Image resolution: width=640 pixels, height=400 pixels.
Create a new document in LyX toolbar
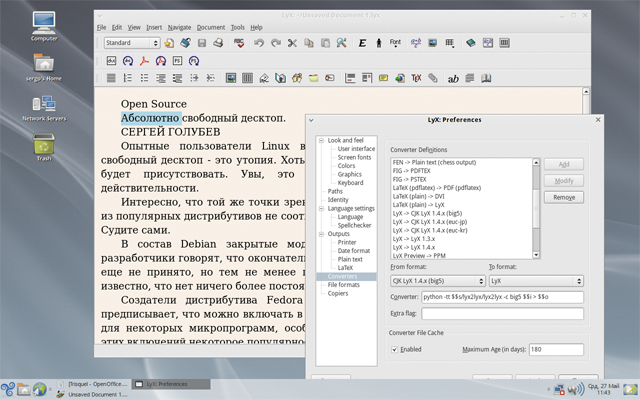[x=169, y=43]
